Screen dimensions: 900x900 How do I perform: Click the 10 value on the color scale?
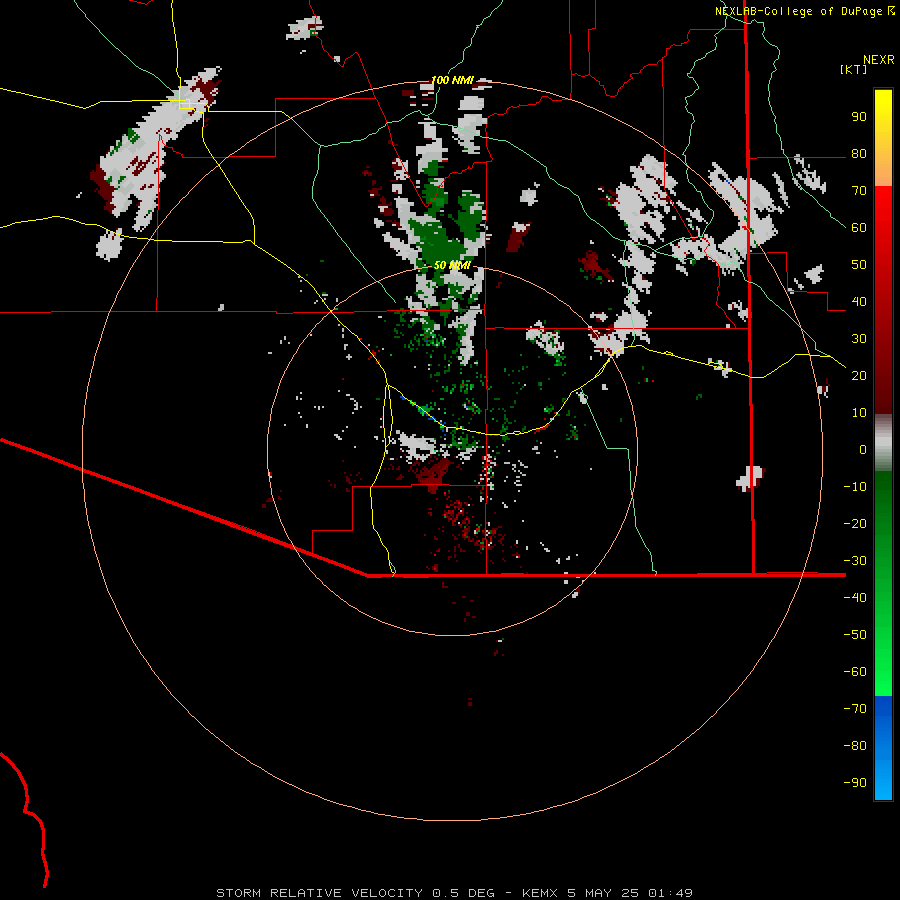[859, 413]
